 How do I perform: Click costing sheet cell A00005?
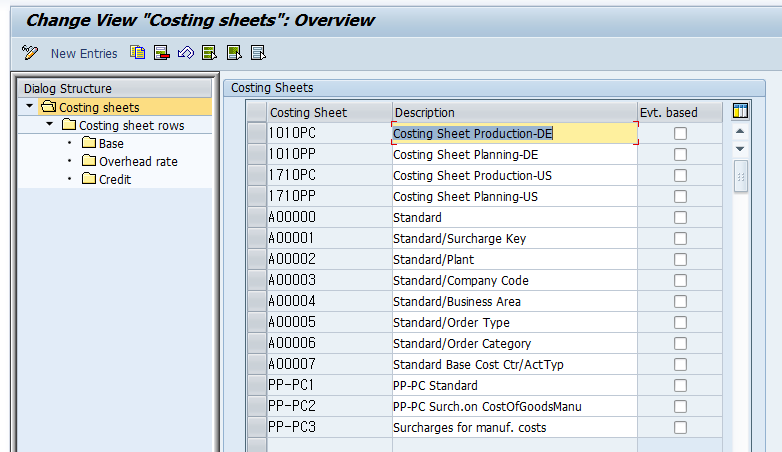tap(330, 322)
